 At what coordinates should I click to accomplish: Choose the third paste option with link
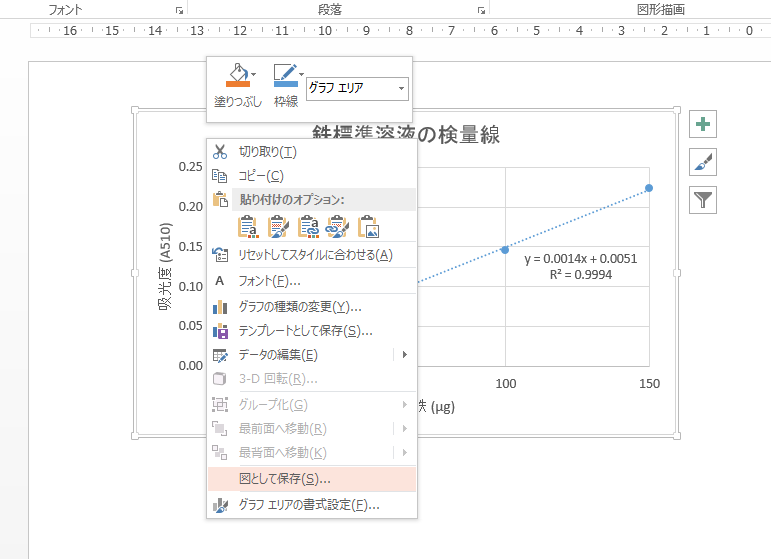click(x=308, y=227)
